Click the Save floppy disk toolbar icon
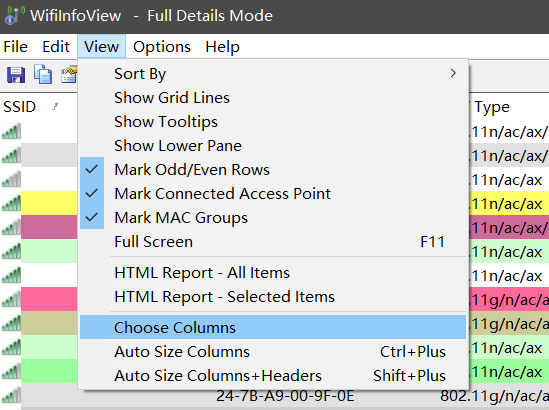The height and width of the screenshot is (410, 549). click(x=16, y=74)
